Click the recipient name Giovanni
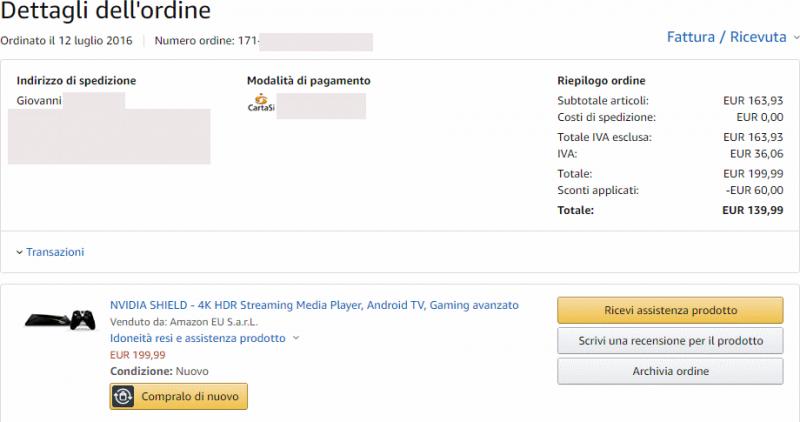The width and height of the screenshot is (800, 422). coord(40,100)
